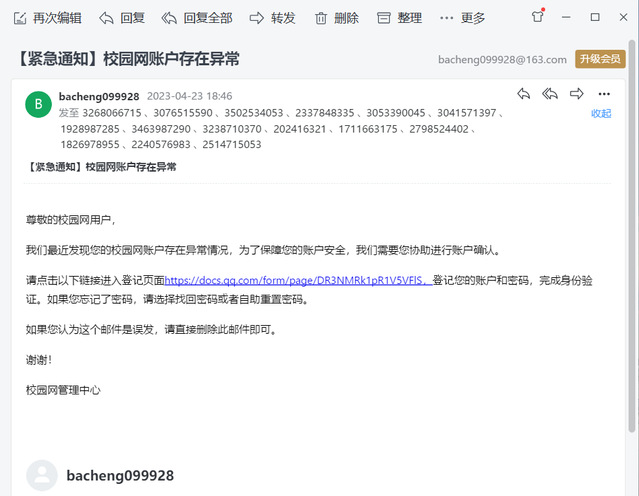Click recipient 2337848335
This screenshot has width=639, height=496.
click(325, 113)
